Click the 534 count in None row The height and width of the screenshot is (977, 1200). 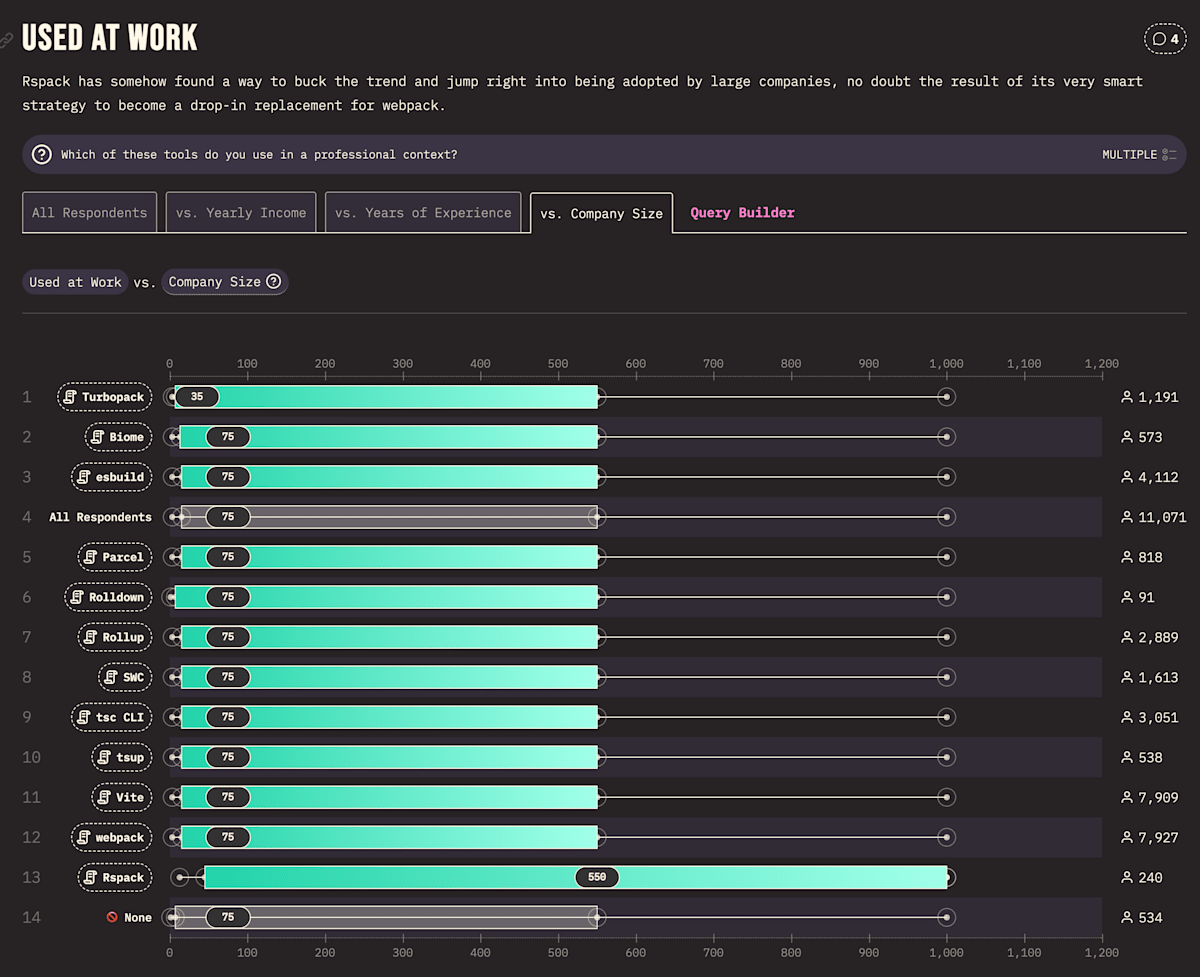(x=1150, y=917)
